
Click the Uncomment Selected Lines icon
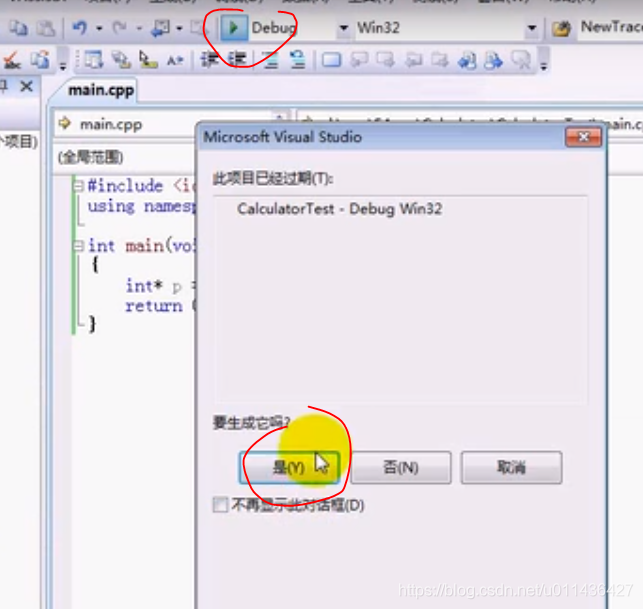click(298, 60)
